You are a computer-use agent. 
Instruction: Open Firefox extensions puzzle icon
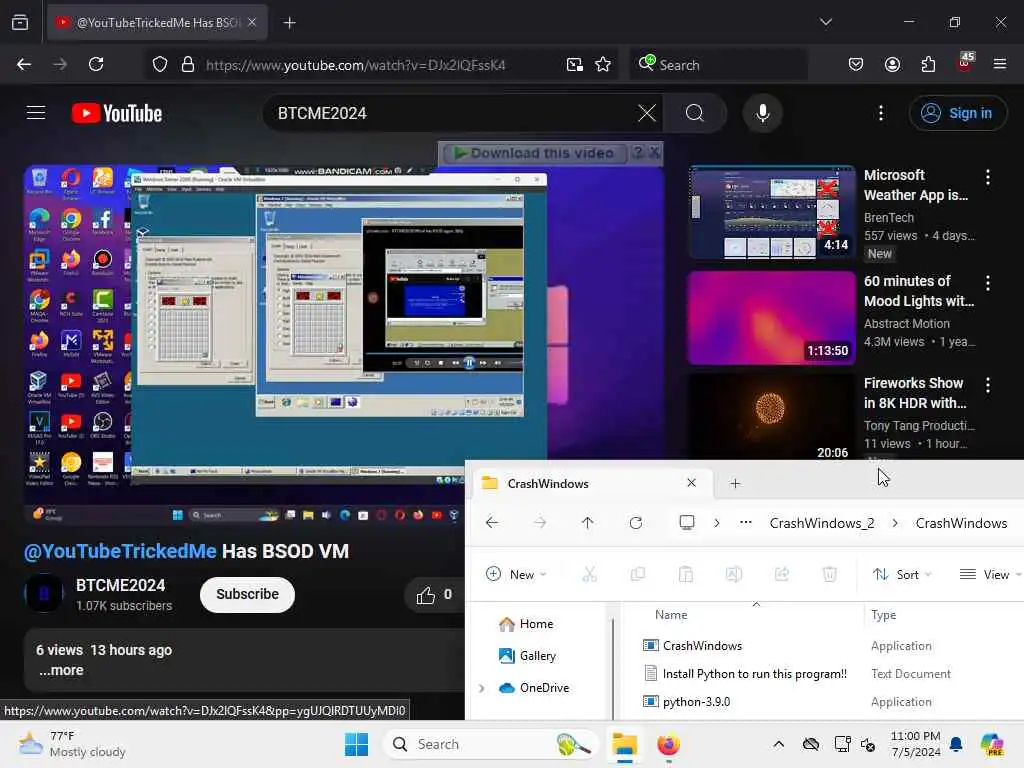tap(928, 65)
